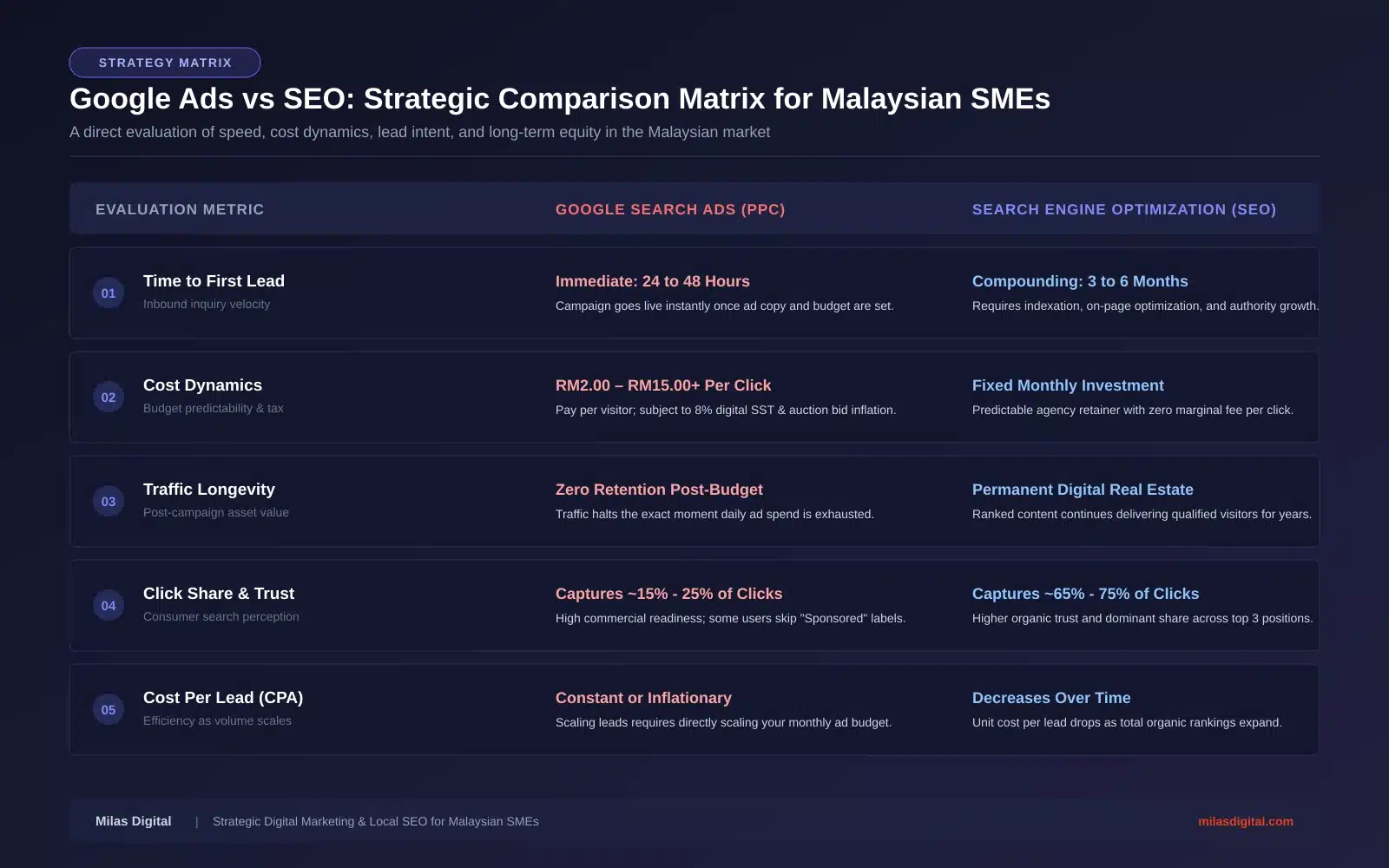The width and height of the screenshot is (1389, 868).
Task: Click 'Captures ~15% - 25% of Clicks'
Action: pos(668,594)
